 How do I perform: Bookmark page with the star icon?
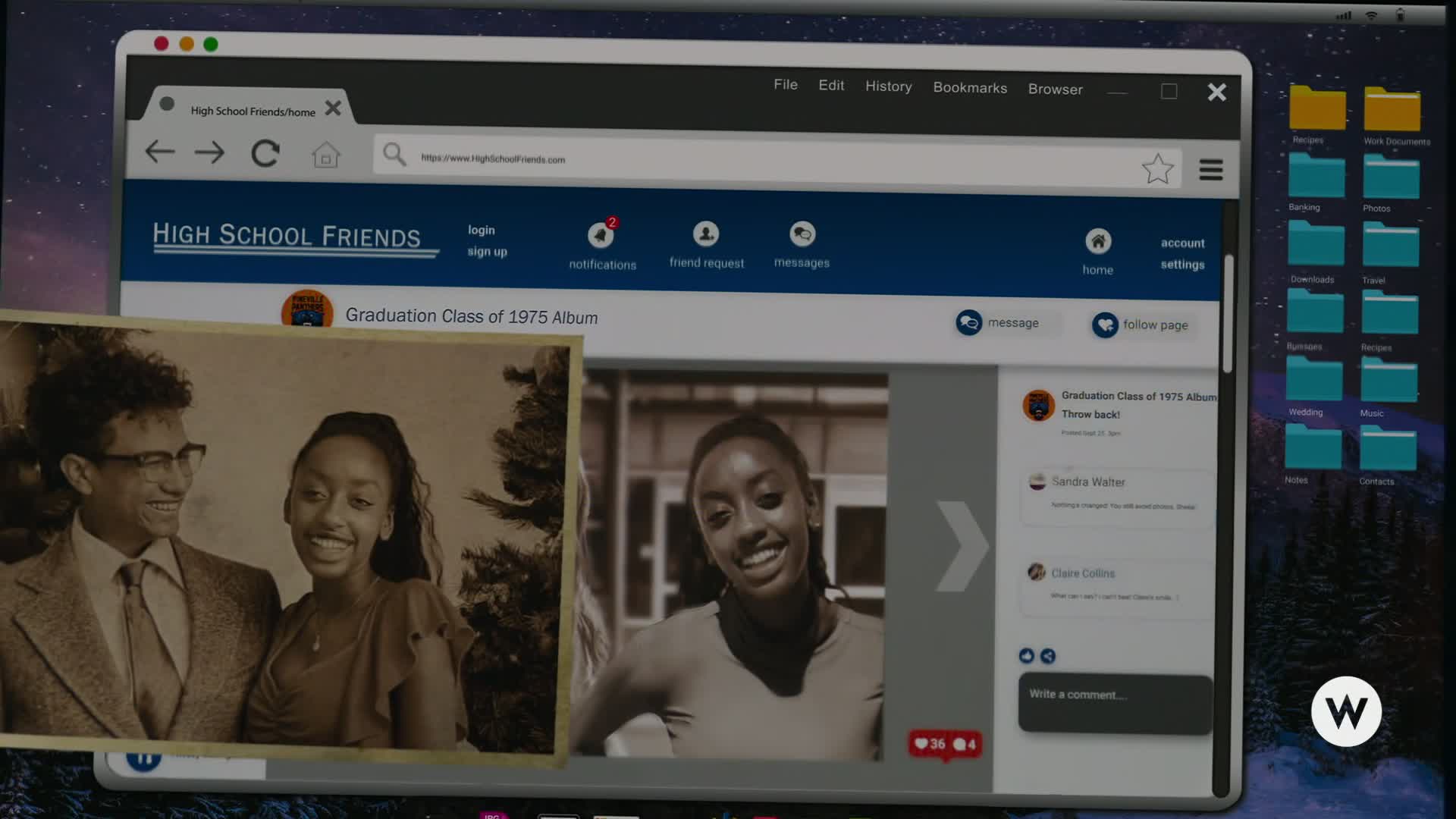[1157, 169]
